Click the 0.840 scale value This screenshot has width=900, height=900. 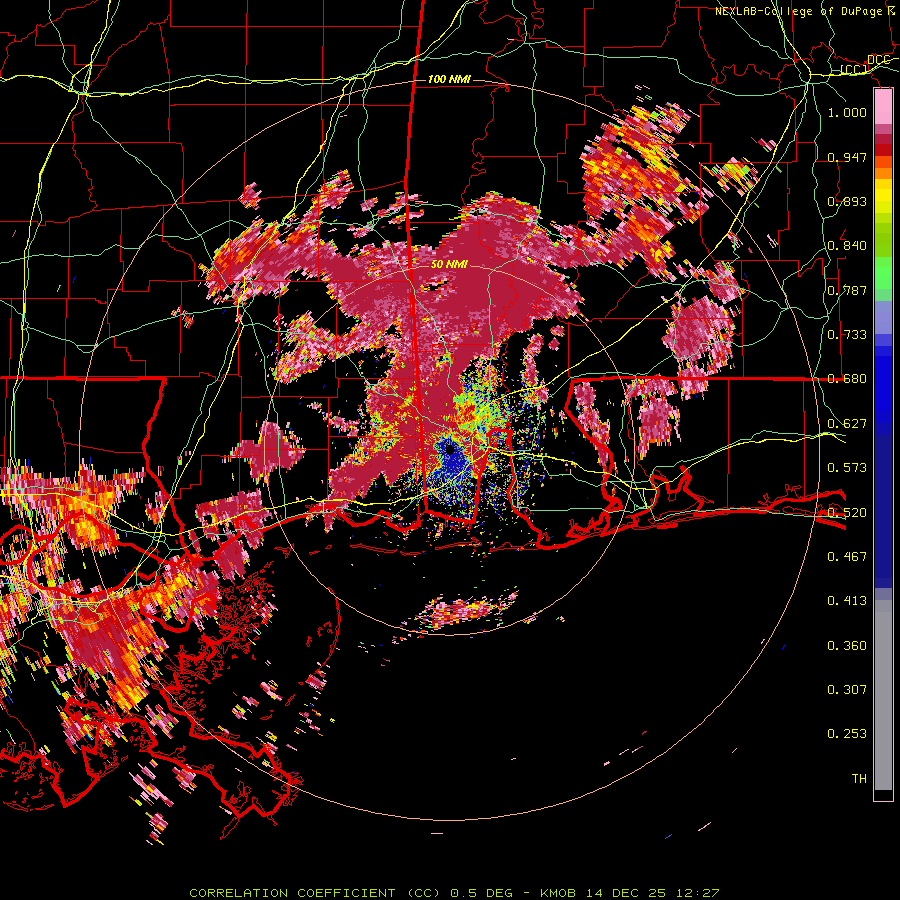click(x=847, y=246)
